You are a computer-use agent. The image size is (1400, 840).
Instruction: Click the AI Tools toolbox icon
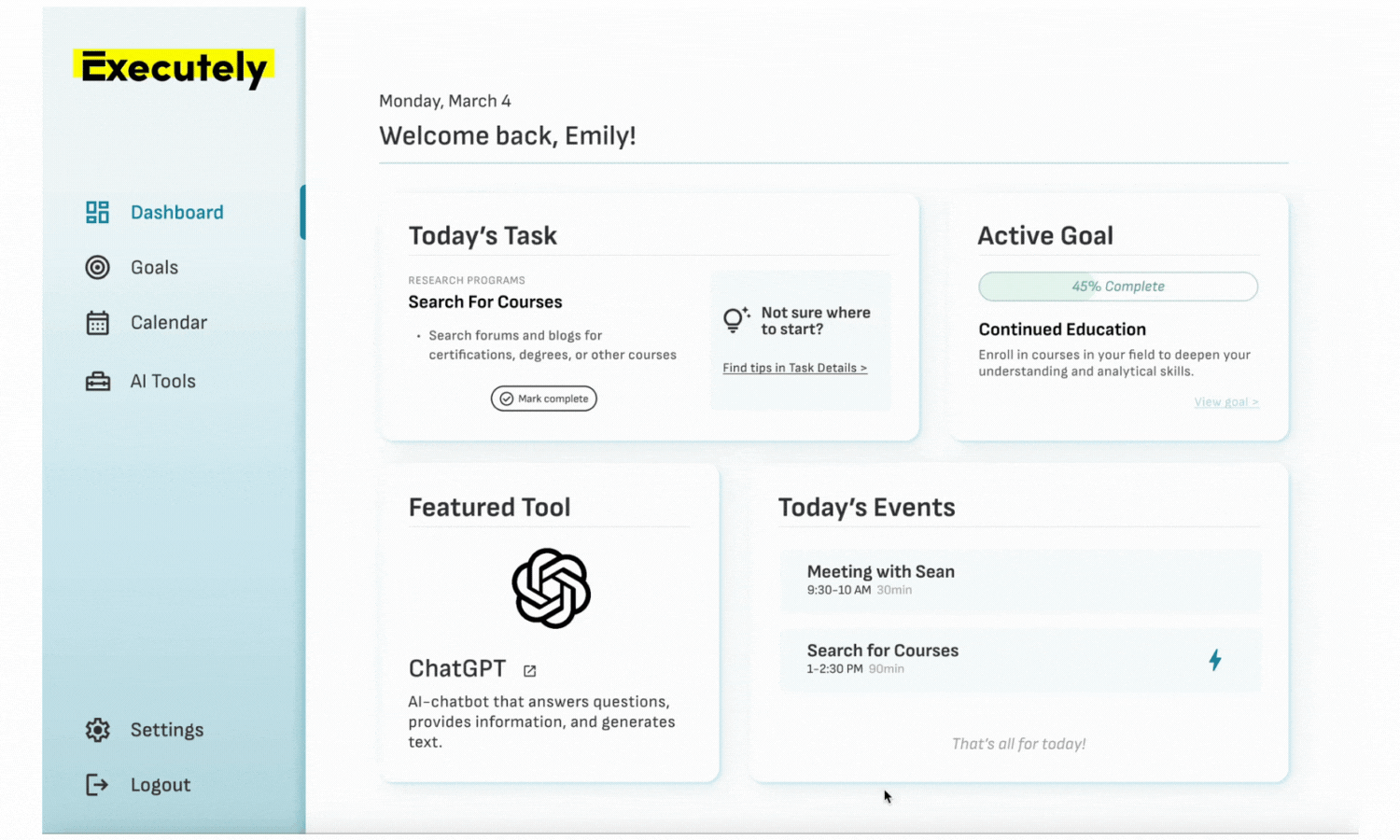point(97,382)
